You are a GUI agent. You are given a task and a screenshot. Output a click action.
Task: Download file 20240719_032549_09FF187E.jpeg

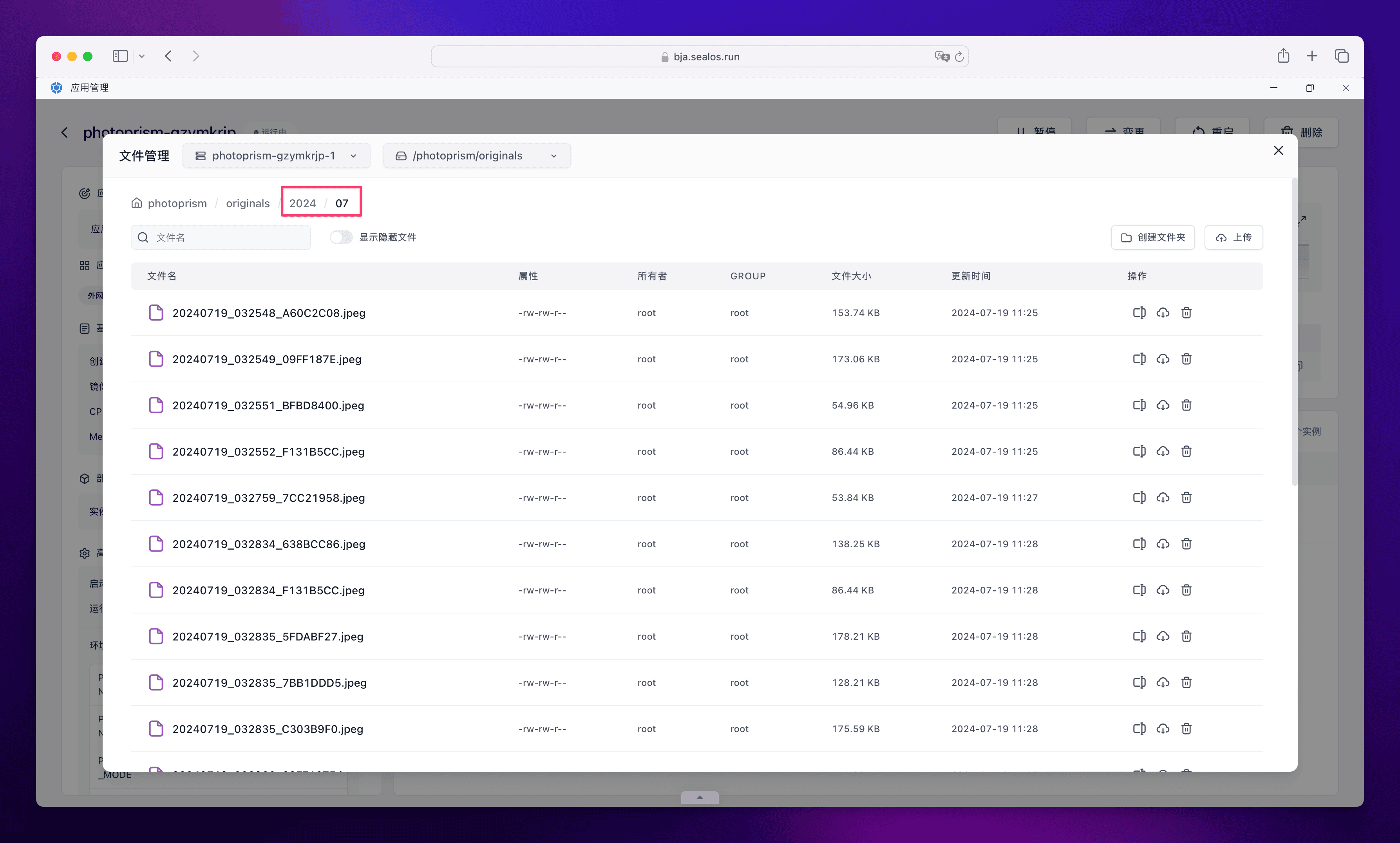[x=1163, y=359]
